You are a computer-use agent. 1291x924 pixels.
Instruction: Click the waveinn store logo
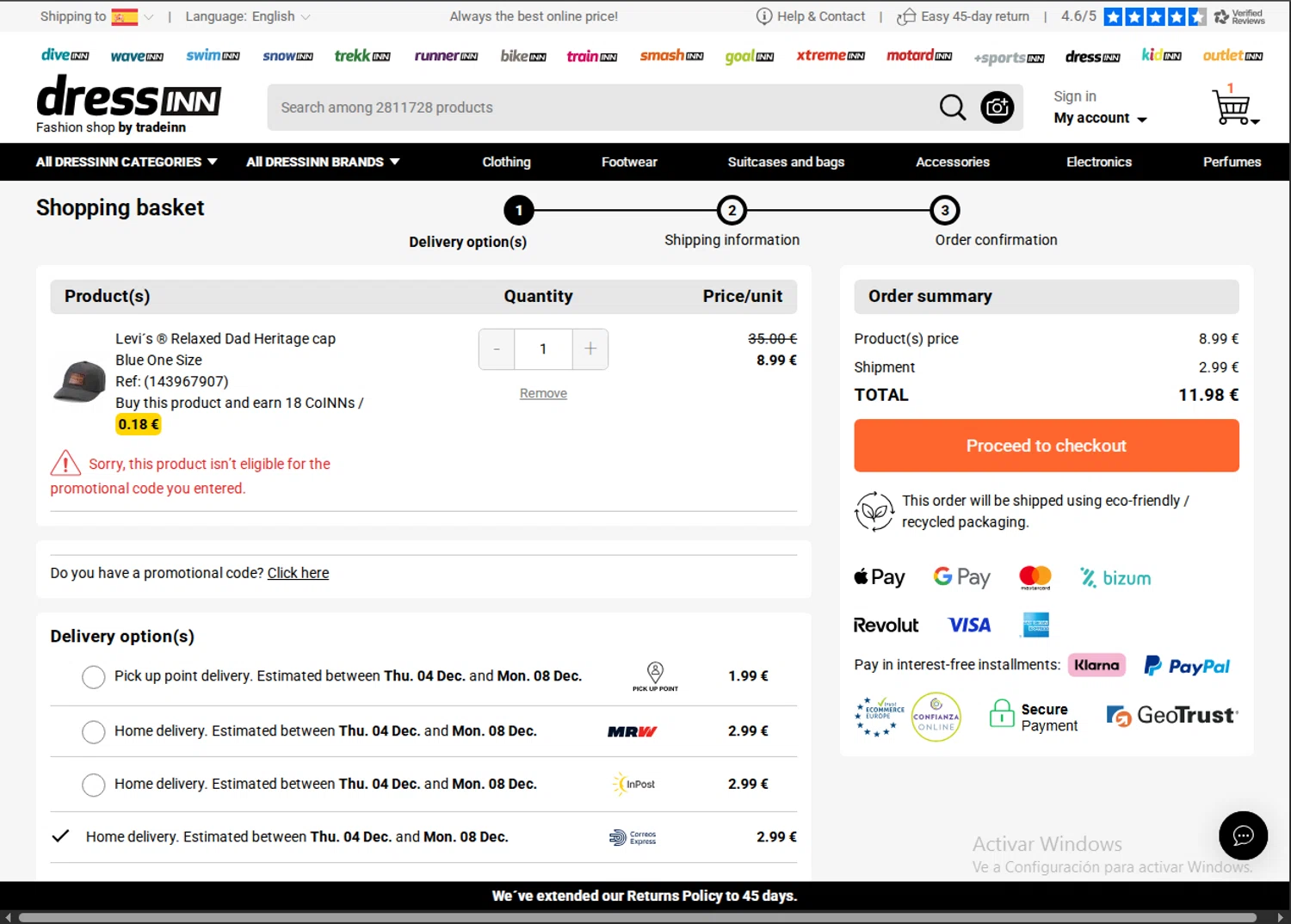(x=137, y=56)
